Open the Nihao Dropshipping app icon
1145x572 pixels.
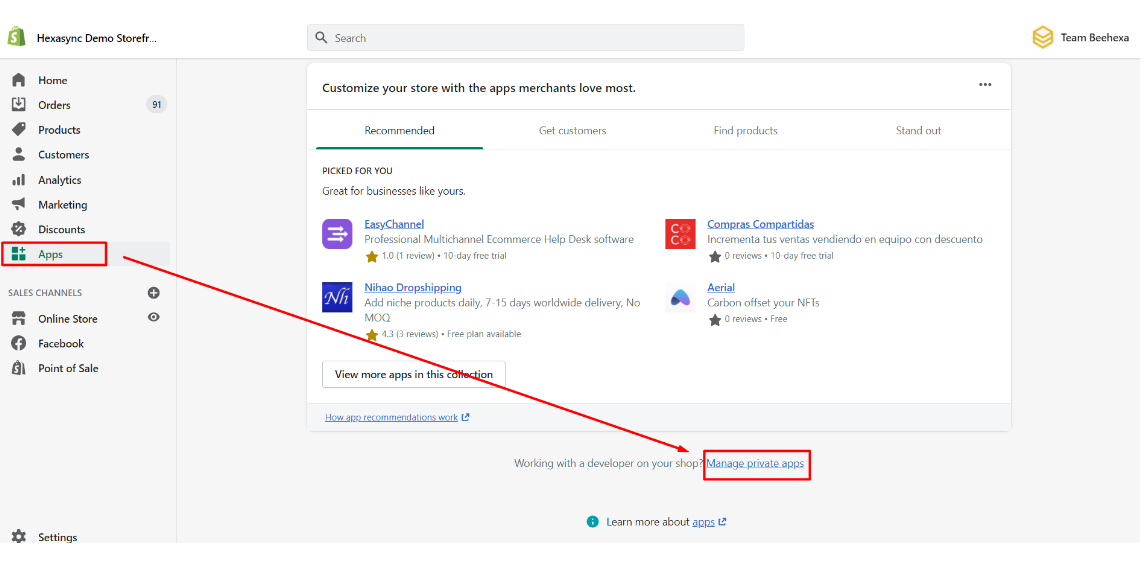[337, 297]
